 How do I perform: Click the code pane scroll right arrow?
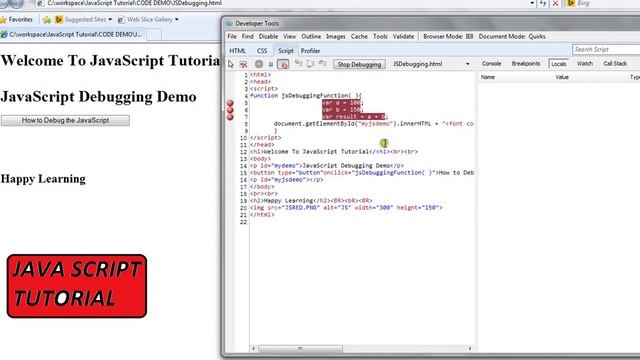click(x=470, y=349)
